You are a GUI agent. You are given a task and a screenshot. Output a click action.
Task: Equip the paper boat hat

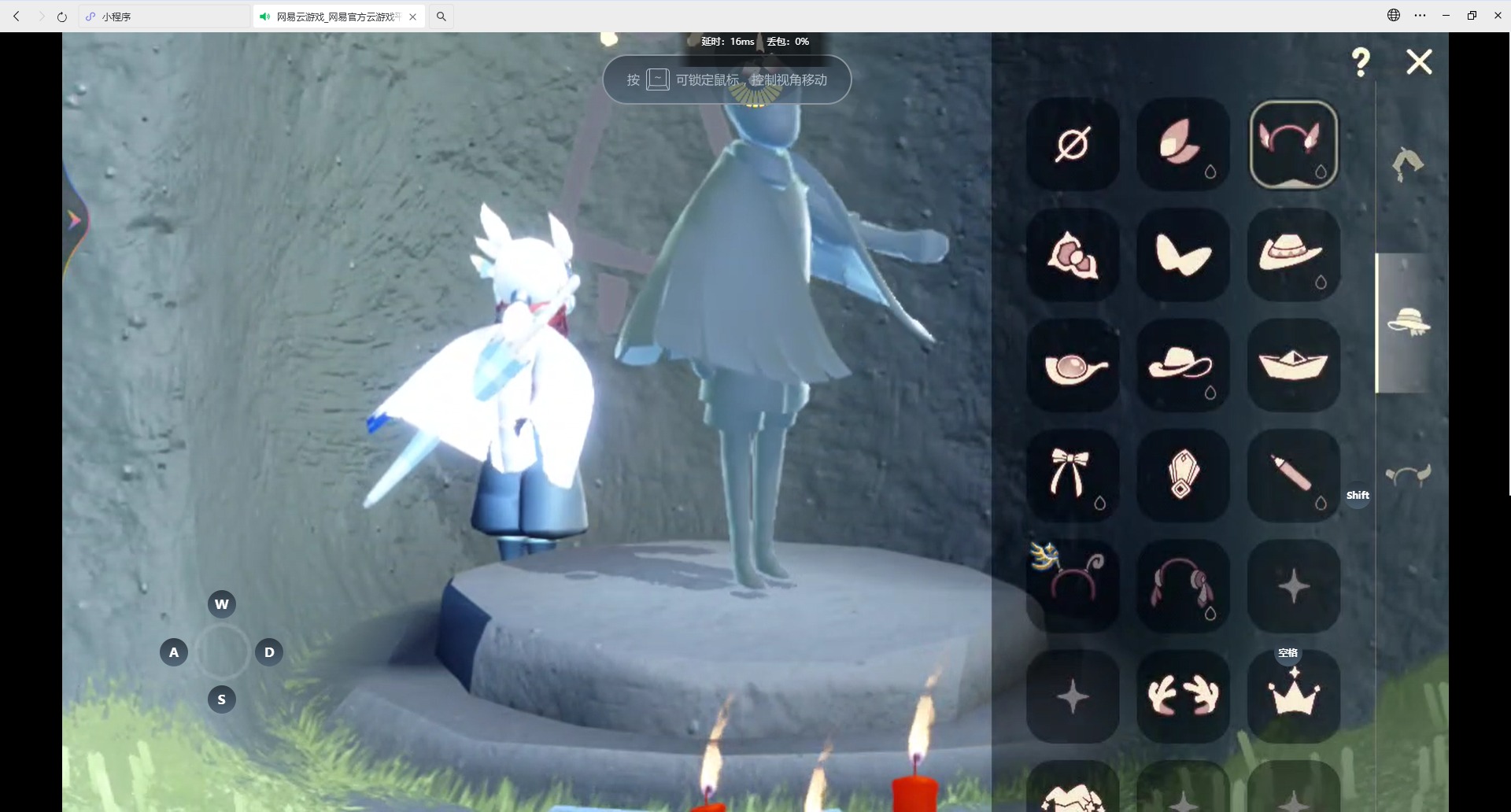(1294, 365)
